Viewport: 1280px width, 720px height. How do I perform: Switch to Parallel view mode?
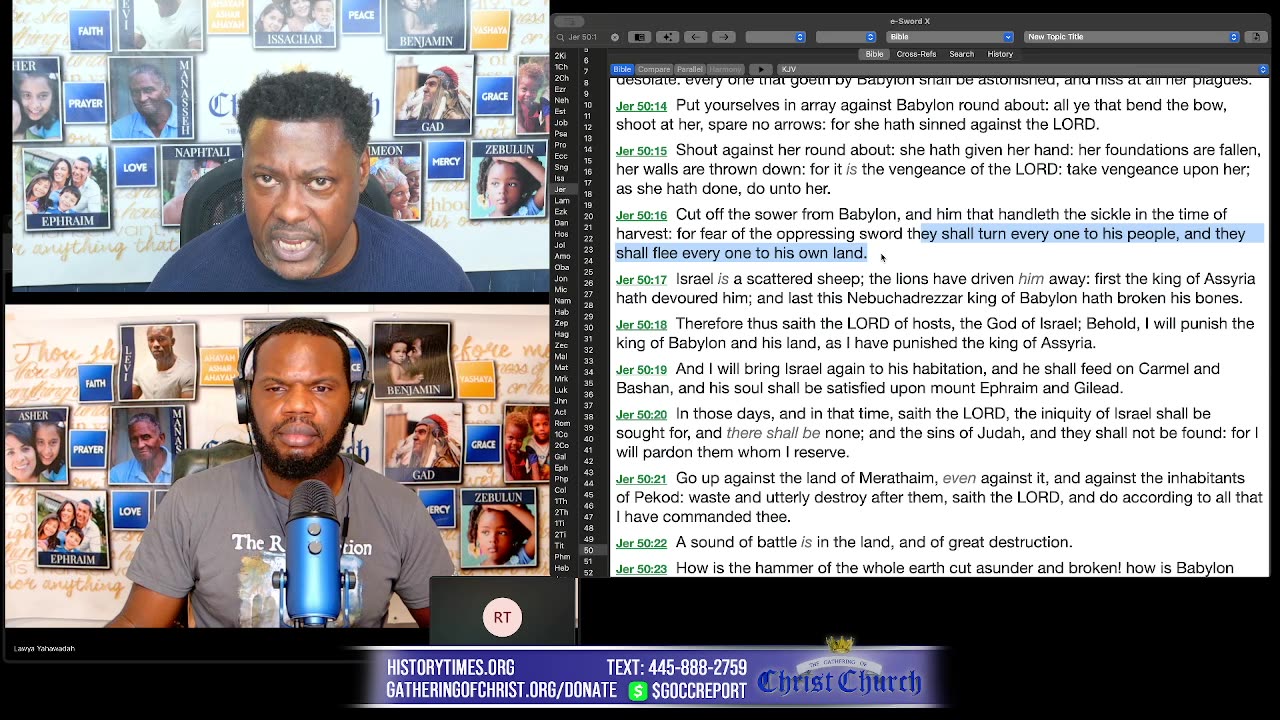point(690,69)
